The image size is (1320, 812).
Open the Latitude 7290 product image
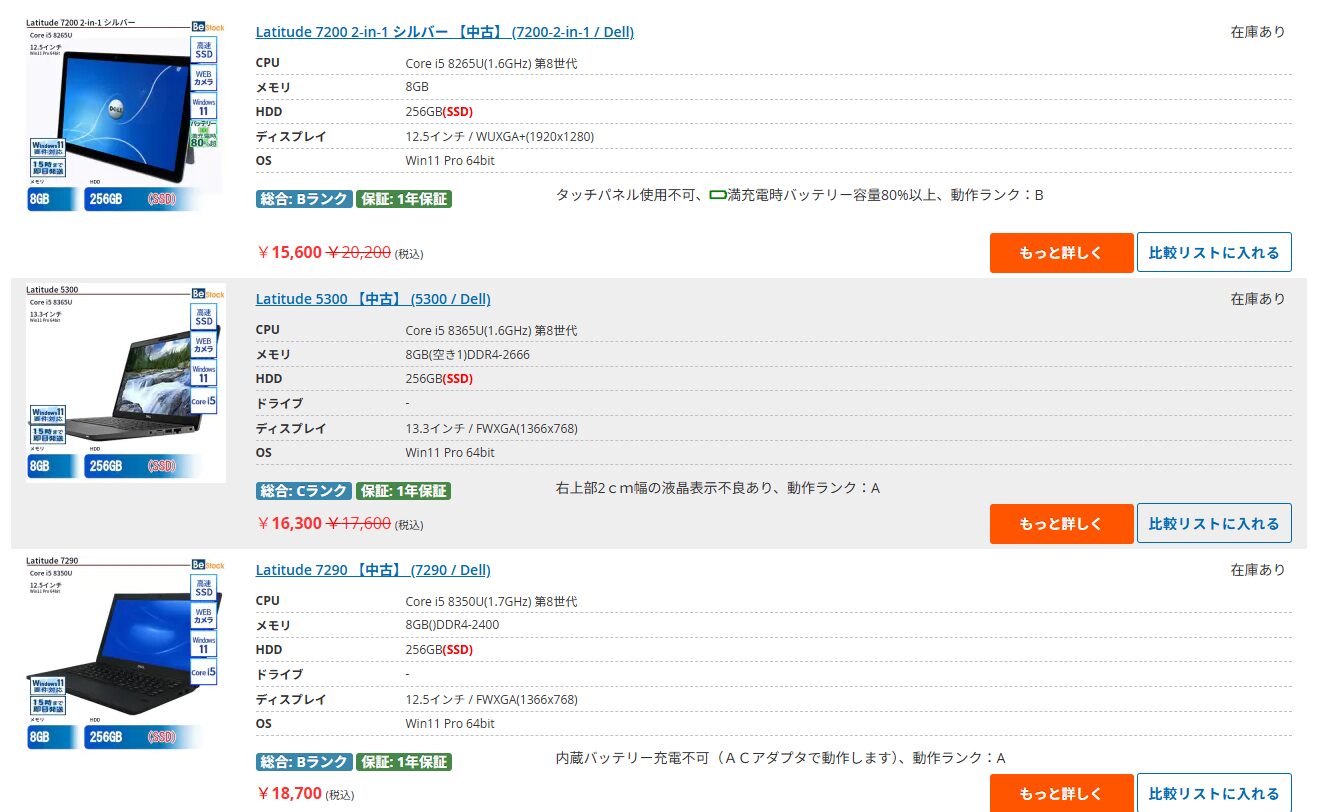[x=126, y=652]
